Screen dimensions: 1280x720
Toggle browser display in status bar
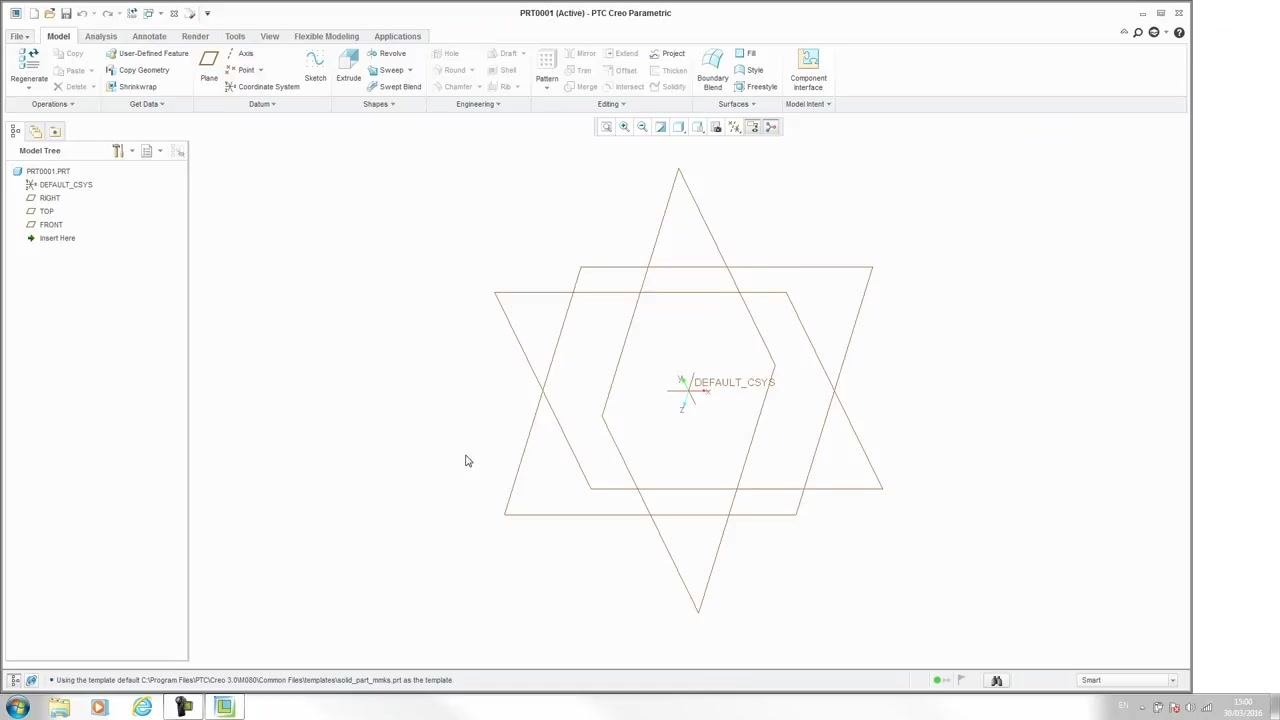tap(32, 680)
